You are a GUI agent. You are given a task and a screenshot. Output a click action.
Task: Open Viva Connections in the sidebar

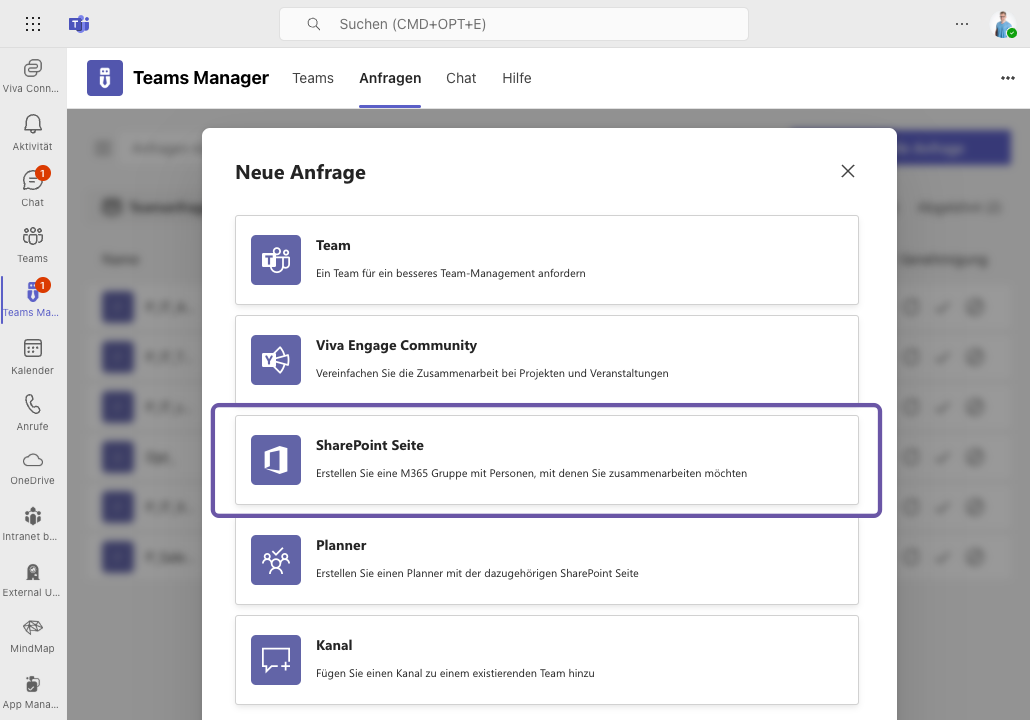pos(33,75)
